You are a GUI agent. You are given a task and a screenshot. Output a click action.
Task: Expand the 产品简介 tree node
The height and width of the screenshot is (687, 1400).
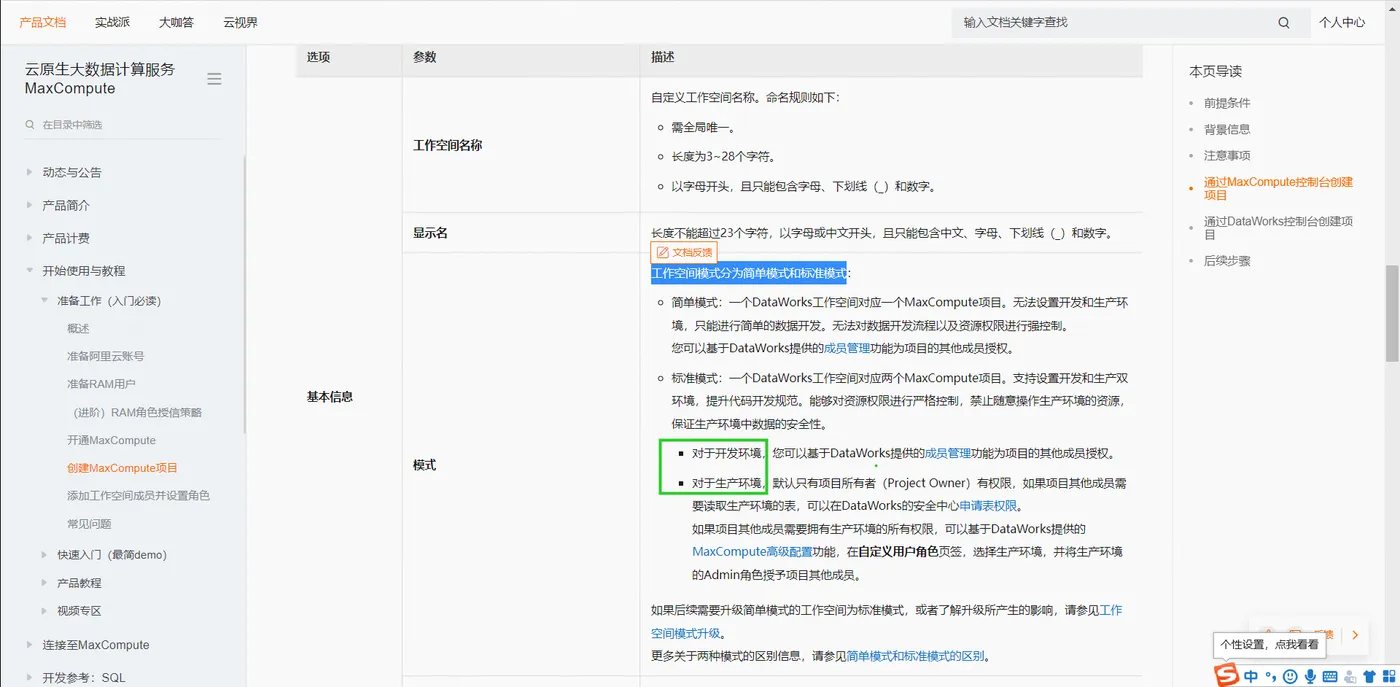tap(30, 205)
